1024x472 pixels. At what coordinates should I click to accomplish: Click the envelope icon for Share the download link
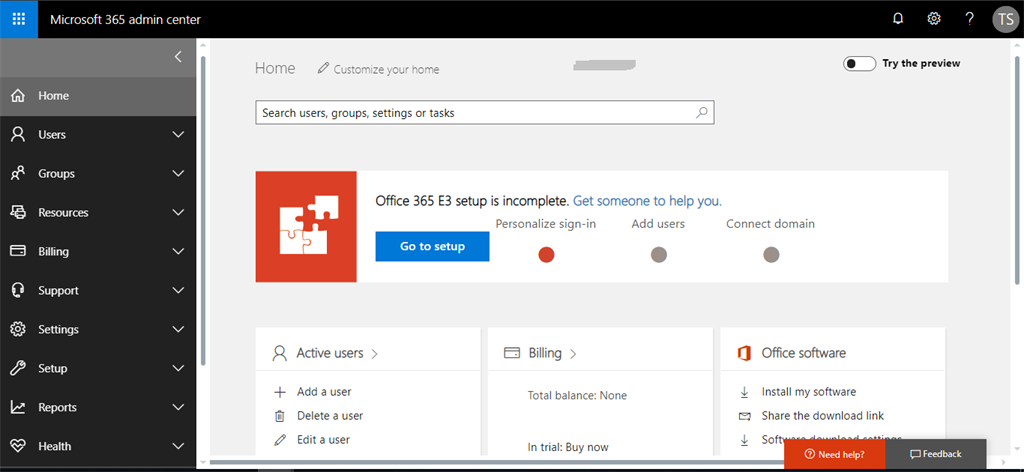(744, 416)
